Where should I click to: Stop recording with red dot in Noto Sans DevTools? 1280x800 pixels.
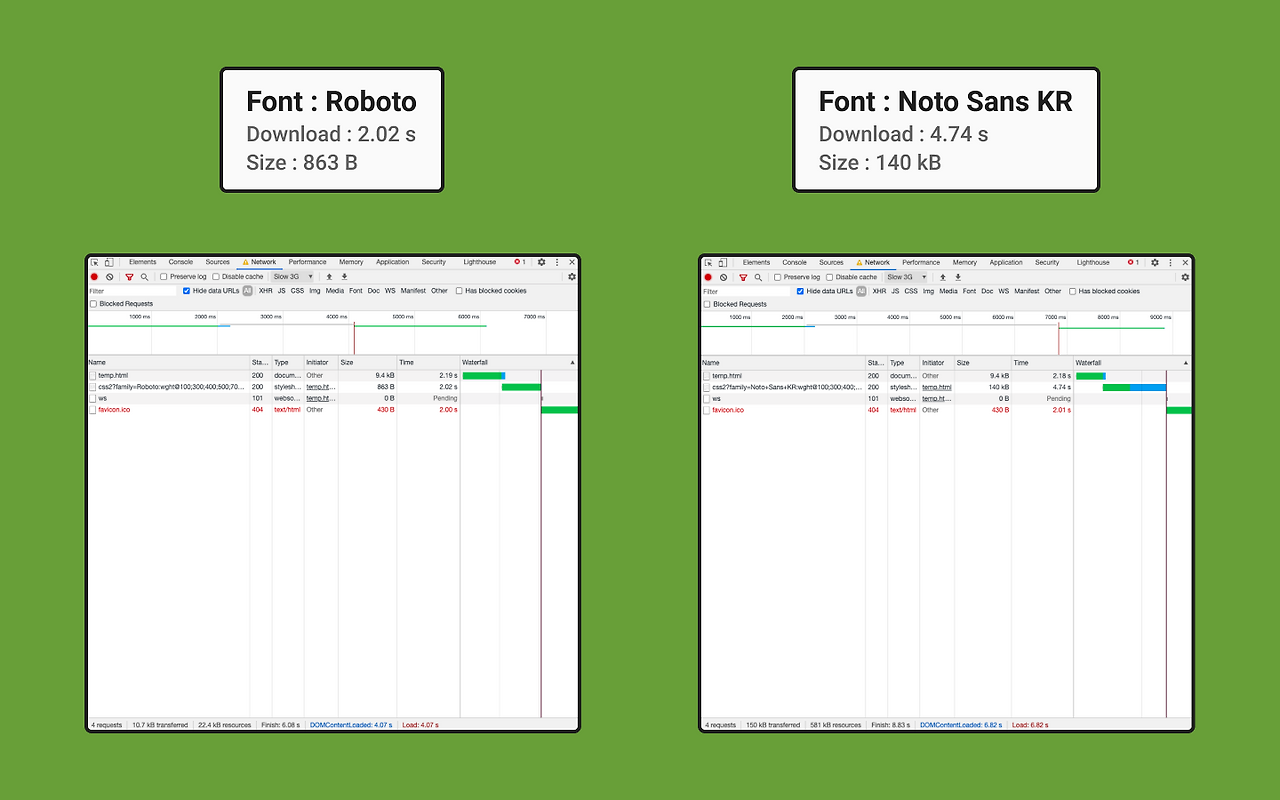pos(708,277)
